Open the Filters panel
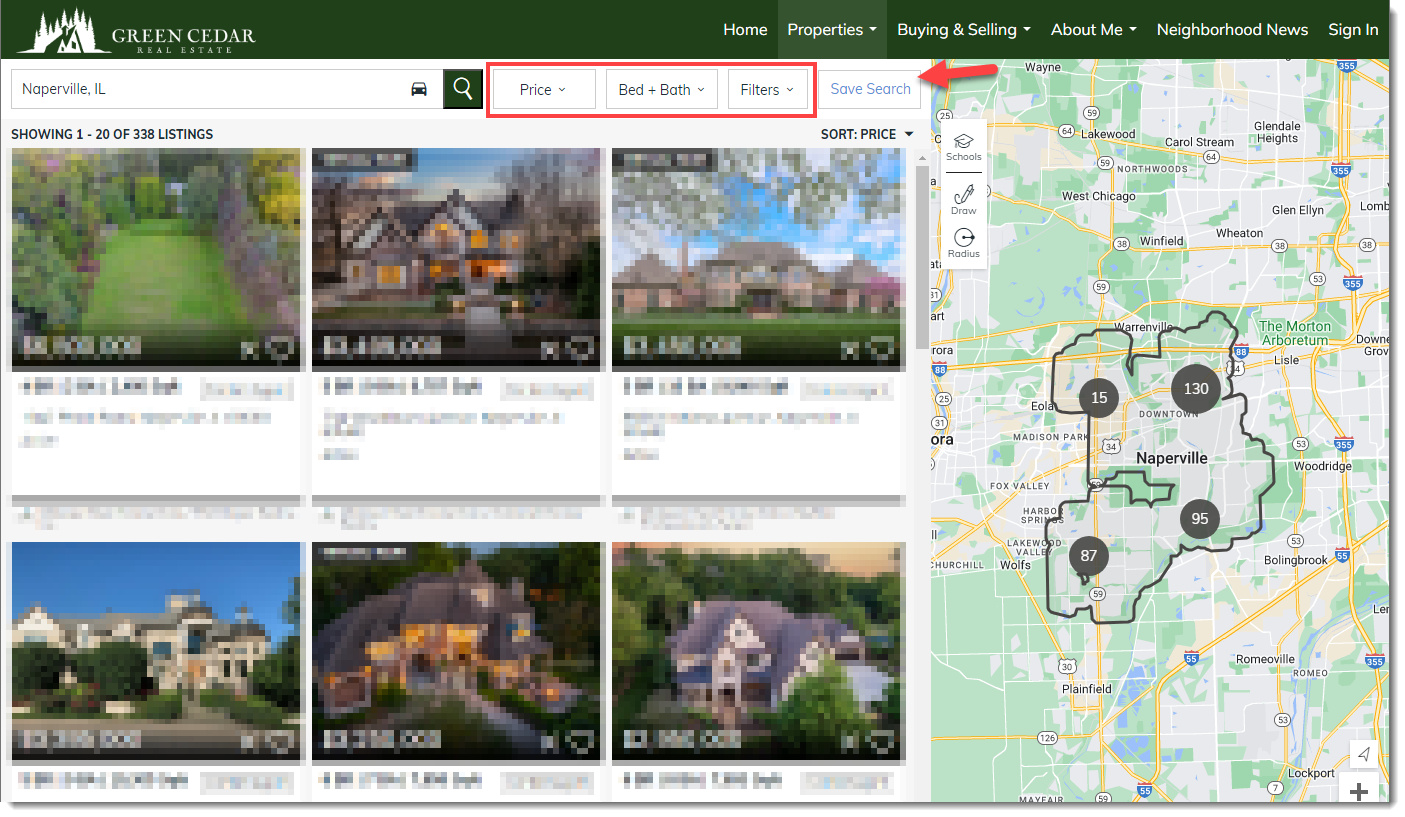Viewport: 1405px width, 817px height. 767,88
